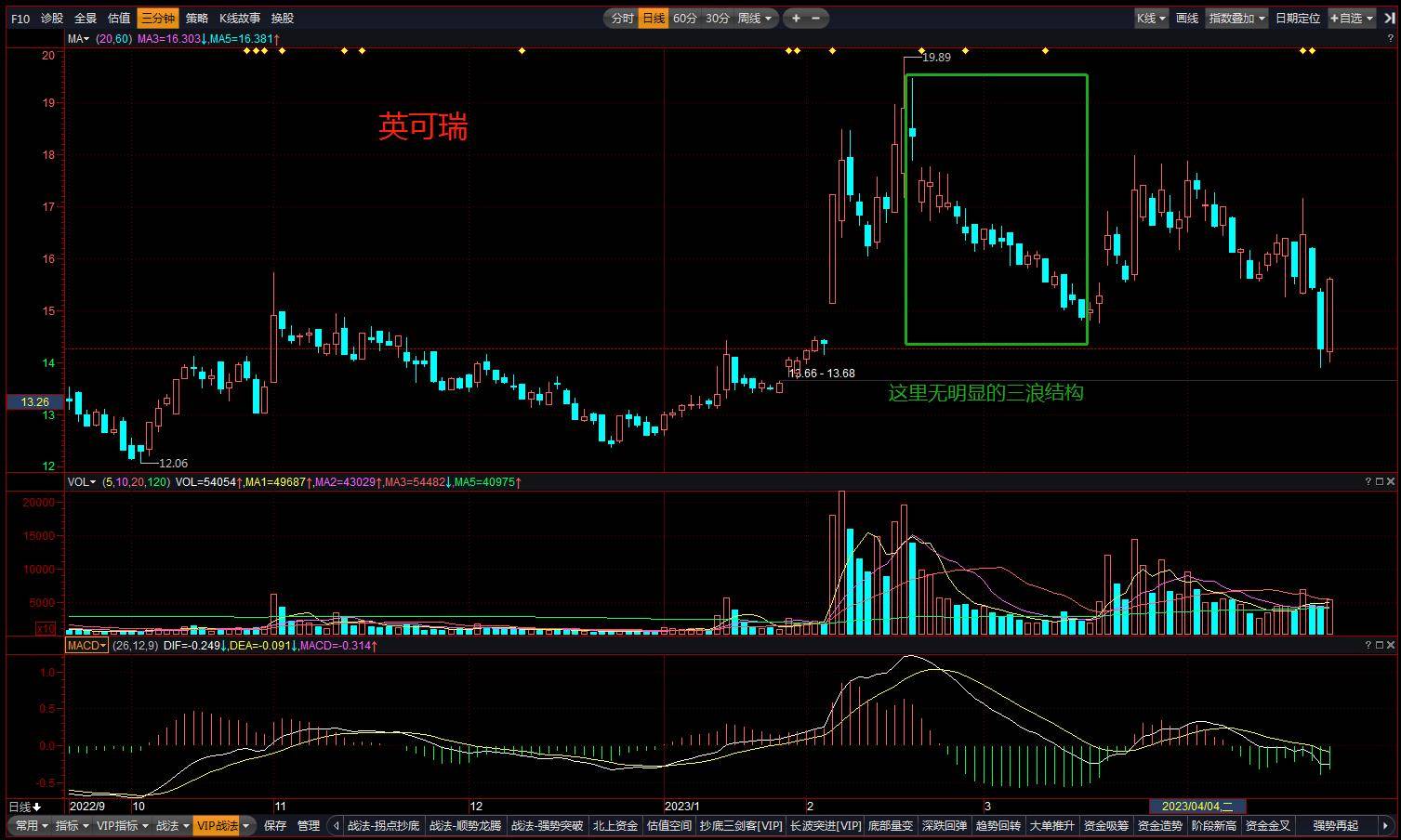Click the 管理 manage button
This screenshot has width=1401, height=840.
(309, 825)
